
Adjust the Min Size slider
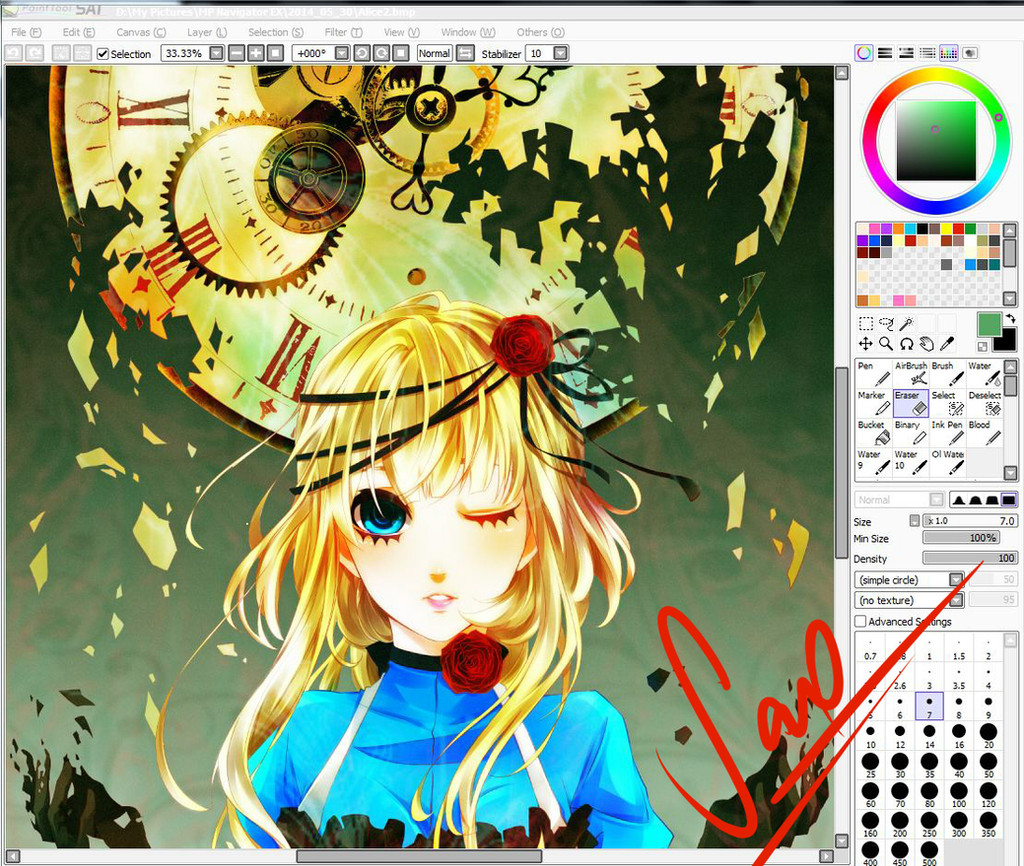click(x=960, y=537)
